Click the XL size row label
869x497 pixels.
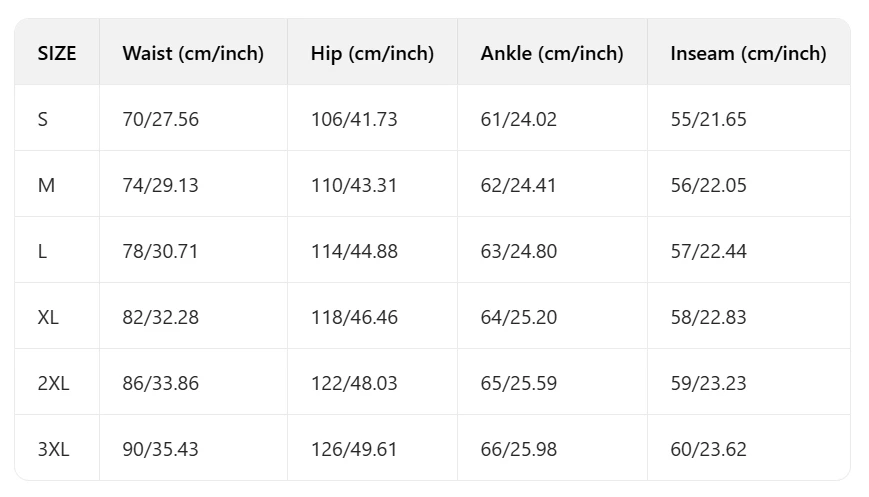click(48, 317)
